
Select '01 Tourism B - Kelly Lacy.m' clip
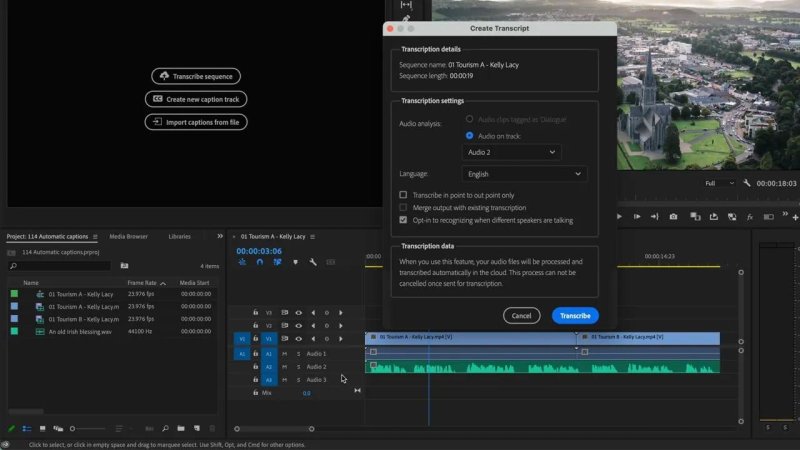[x=84, y=319]
